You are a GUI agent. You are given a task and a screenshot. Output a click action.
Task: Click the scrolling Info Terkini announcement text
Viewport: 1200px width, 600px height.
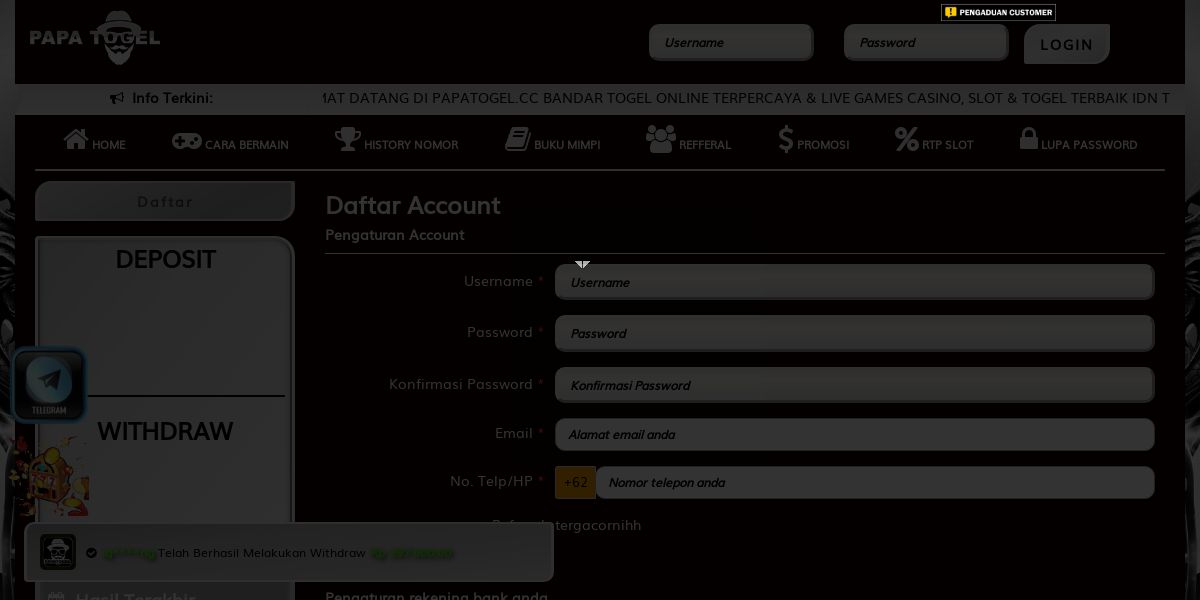pos(746,98)
